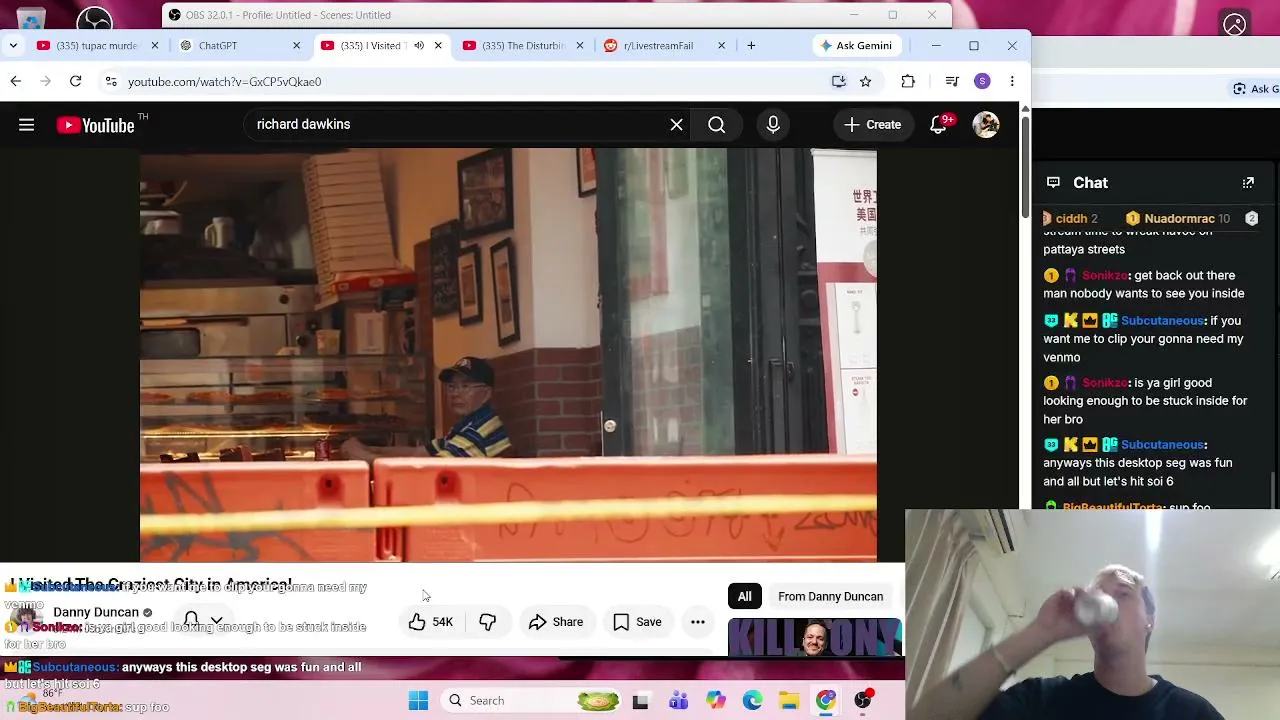This screenshot has width=1280, height=720.
Task: Reload the current page
Action: pyautogui.click(x=76, y=82)
